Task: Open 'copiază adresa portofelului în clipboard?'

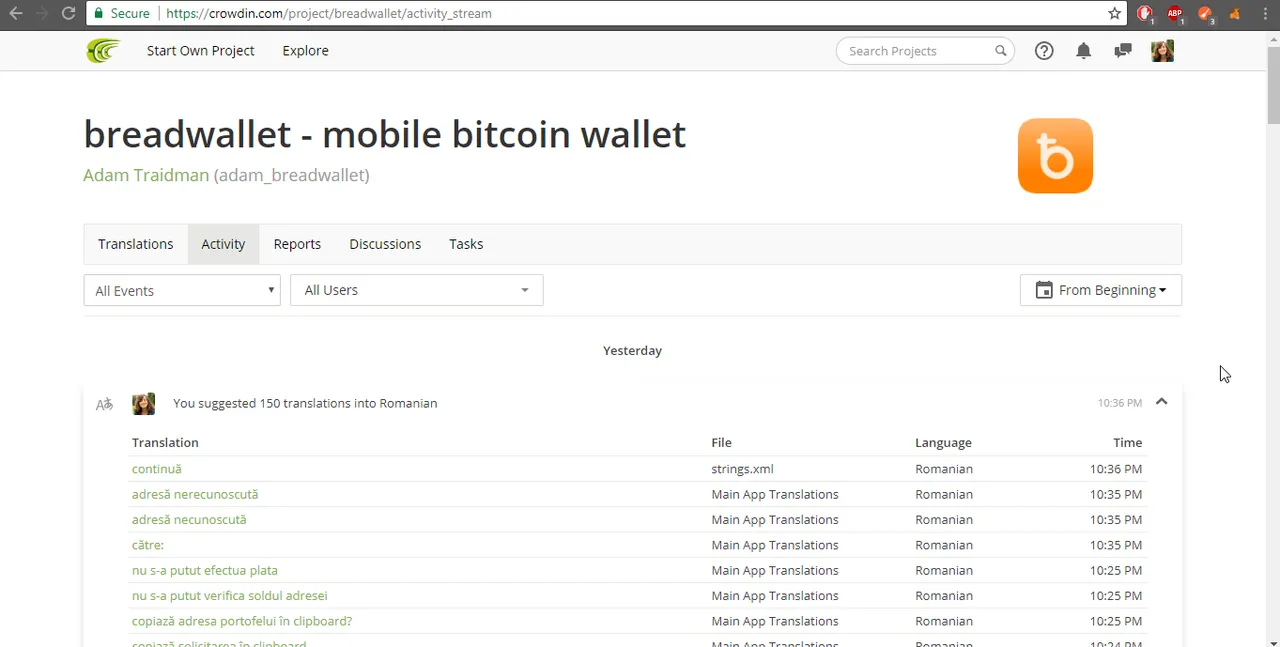Action: [242, 621]
